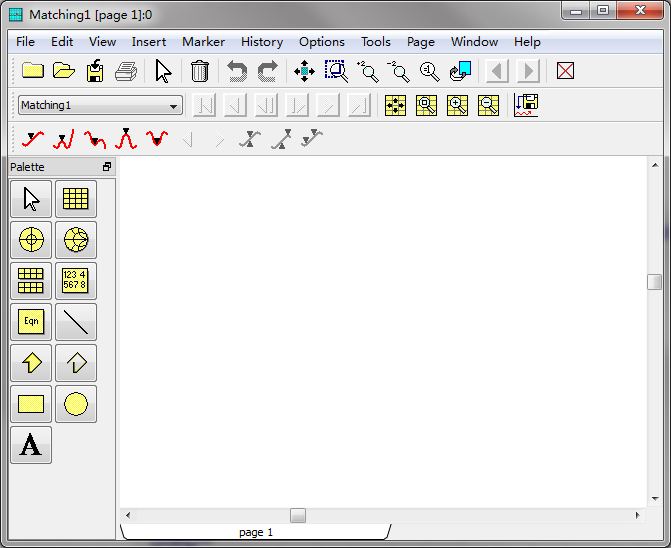Click the View All arrows icon
671x548 pixels.
304,71
